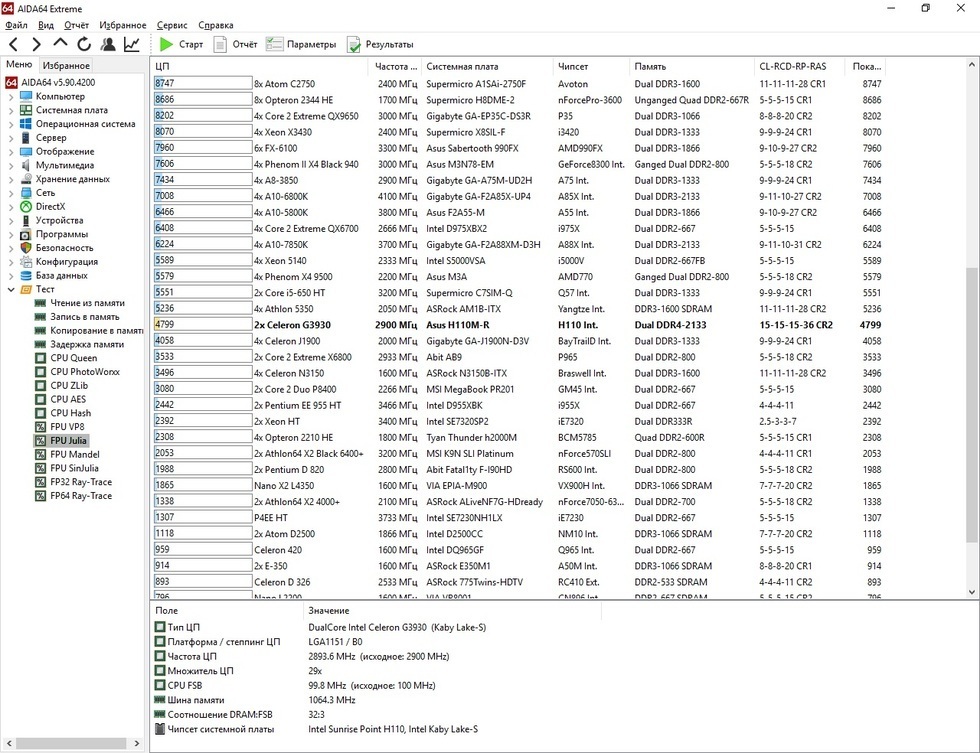This screenshot has height=753, width=980.
Task: Sort by the Чипсет column header
Action: pyautogui.click(x=591, y=66)
